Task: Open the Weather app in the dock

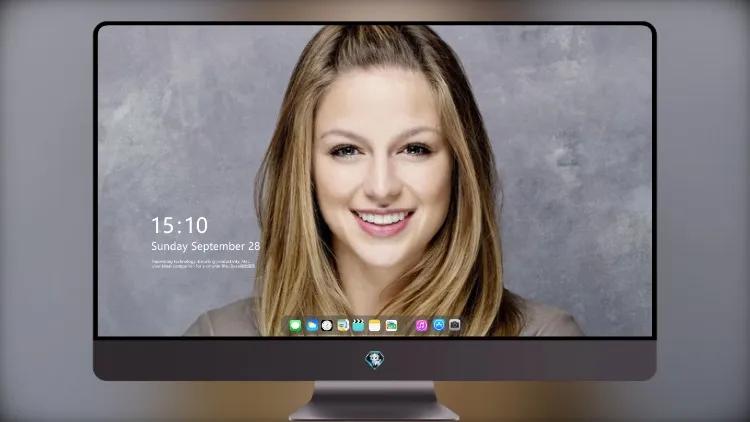Action: point(311,326)
